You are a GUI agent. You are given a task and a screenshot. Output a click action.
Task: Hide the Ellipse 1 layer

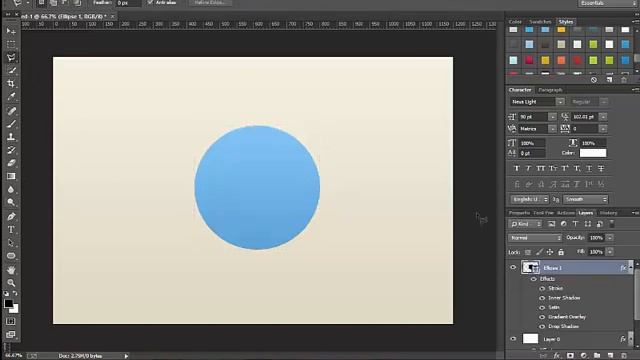pos(513,268)
